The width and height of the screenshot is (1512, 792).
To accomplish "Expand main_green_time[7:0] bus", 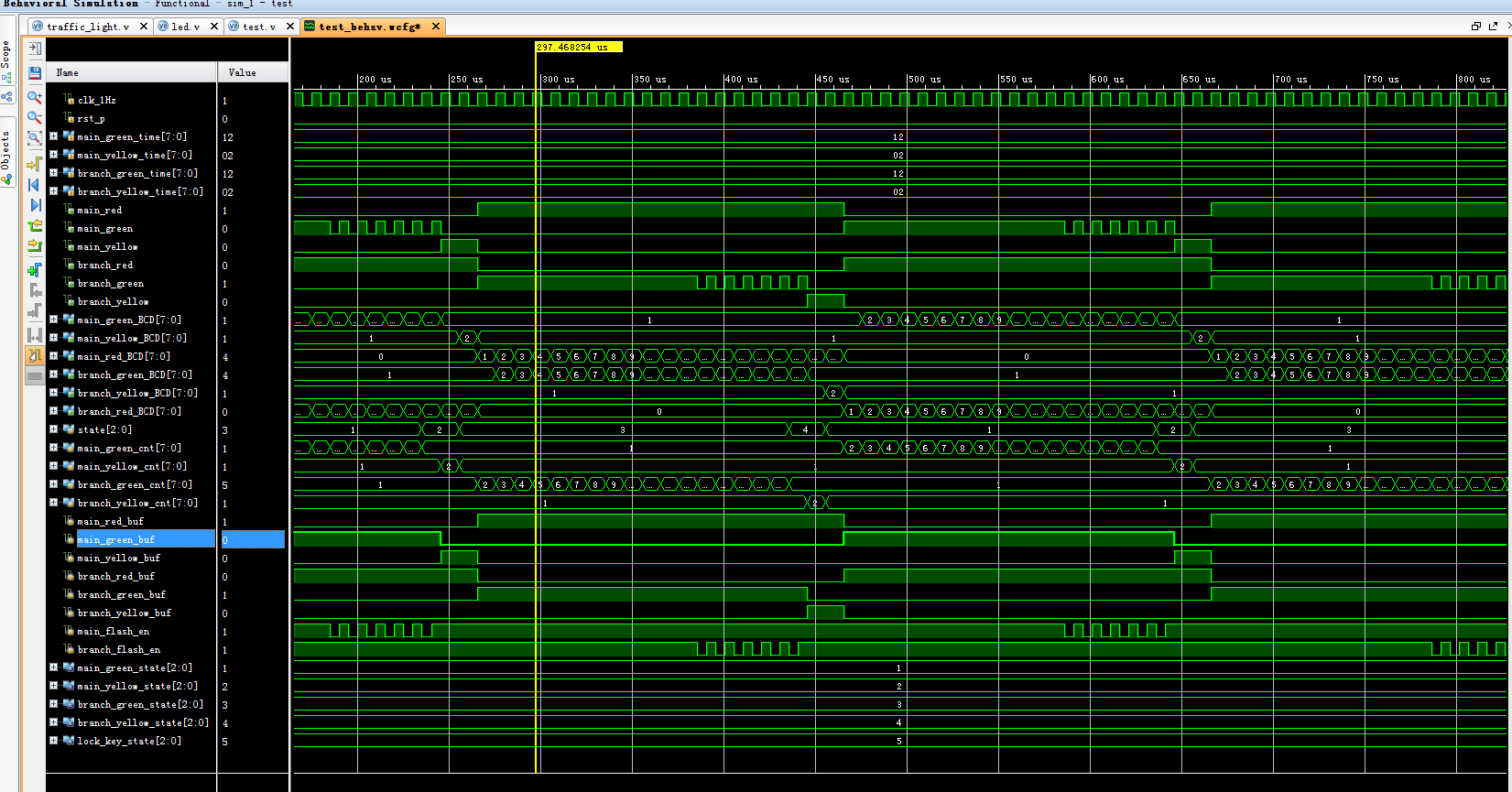I will (54, 136).
